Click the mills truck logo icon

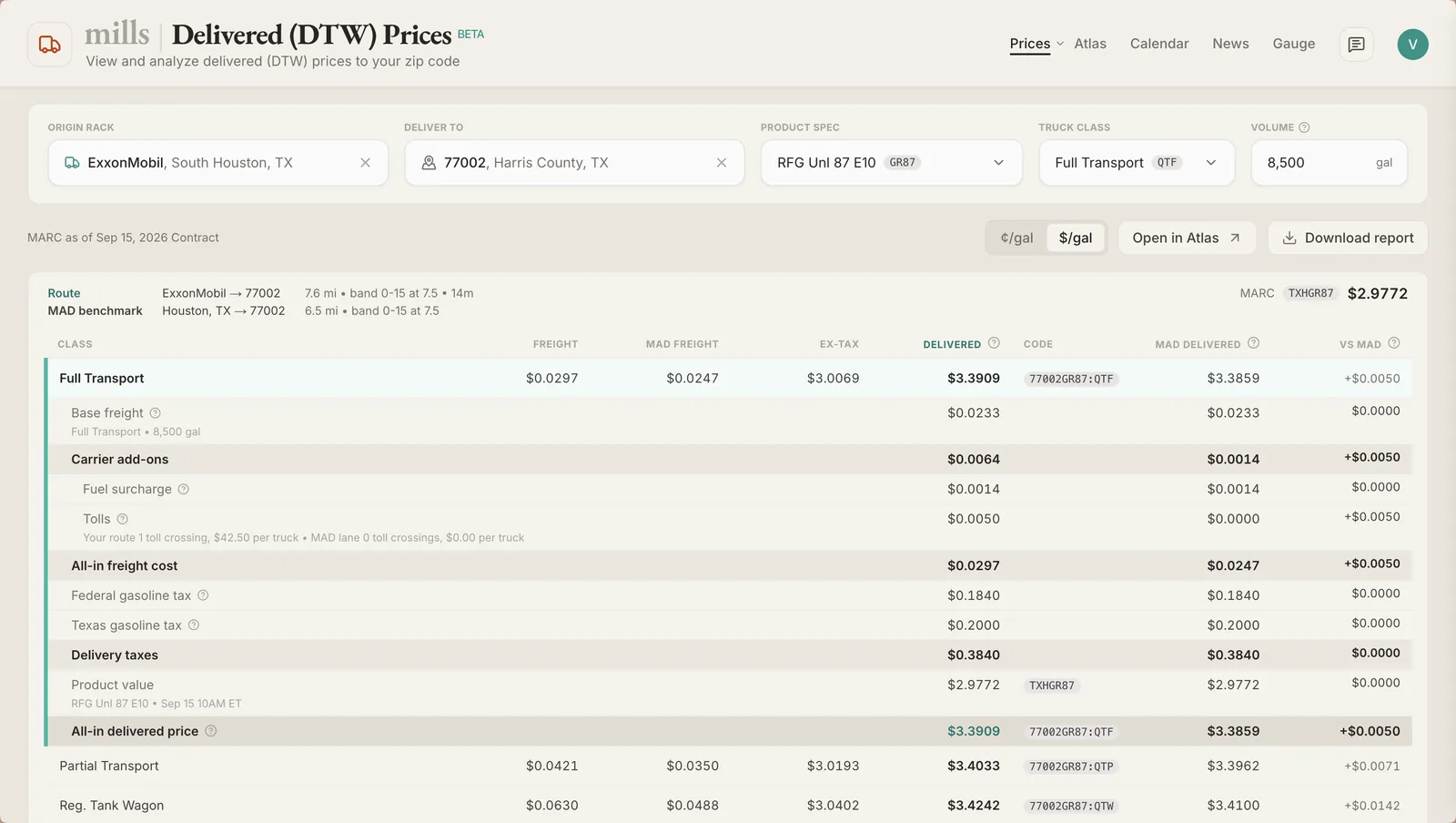click(x=50, y=45)
